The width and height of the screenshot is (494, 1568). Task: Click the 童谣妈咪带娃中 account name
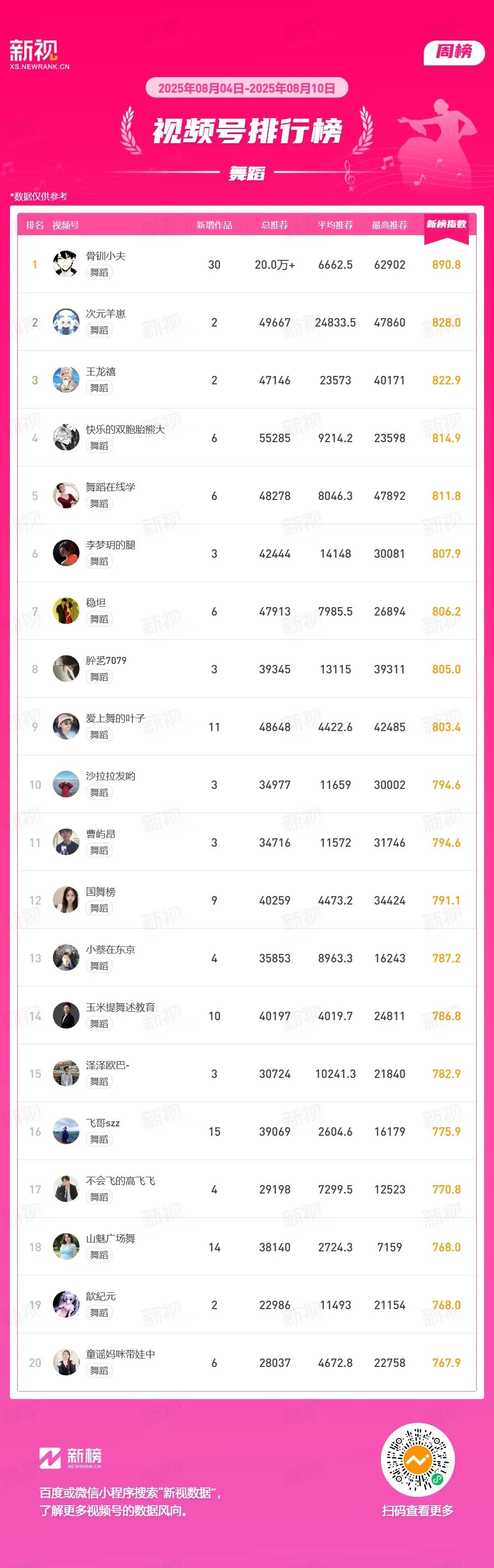121,1355
